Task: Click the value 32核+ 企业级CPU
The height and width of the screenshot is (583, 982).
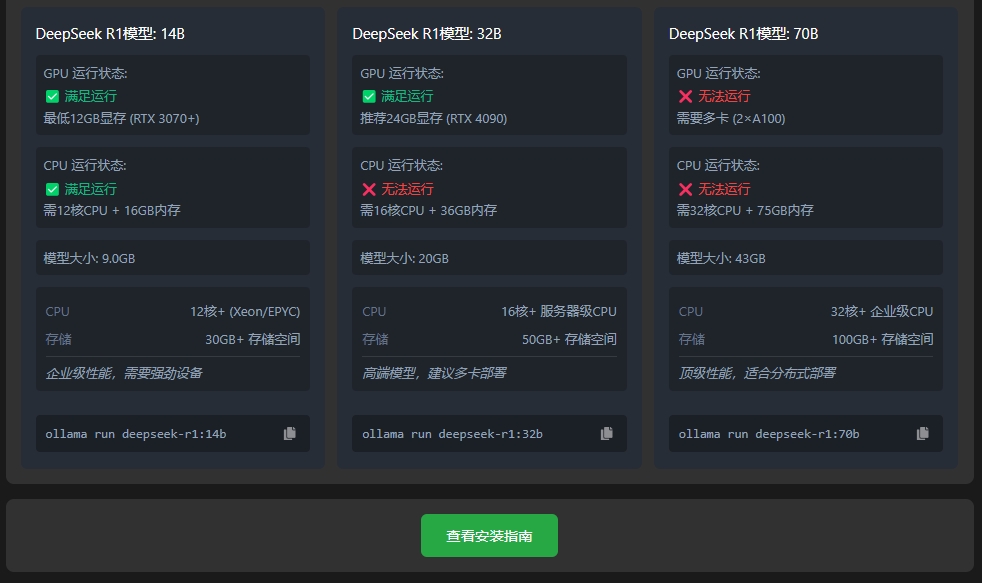Action: coord(882,312)
